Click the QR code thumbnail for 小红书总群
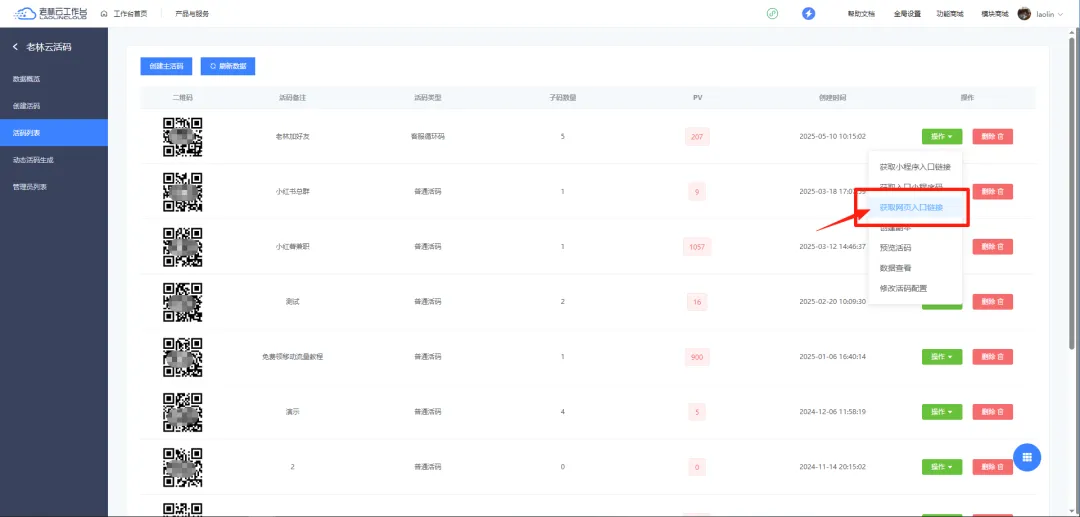Screen dimensions: 1080x517 pos(183,191)
